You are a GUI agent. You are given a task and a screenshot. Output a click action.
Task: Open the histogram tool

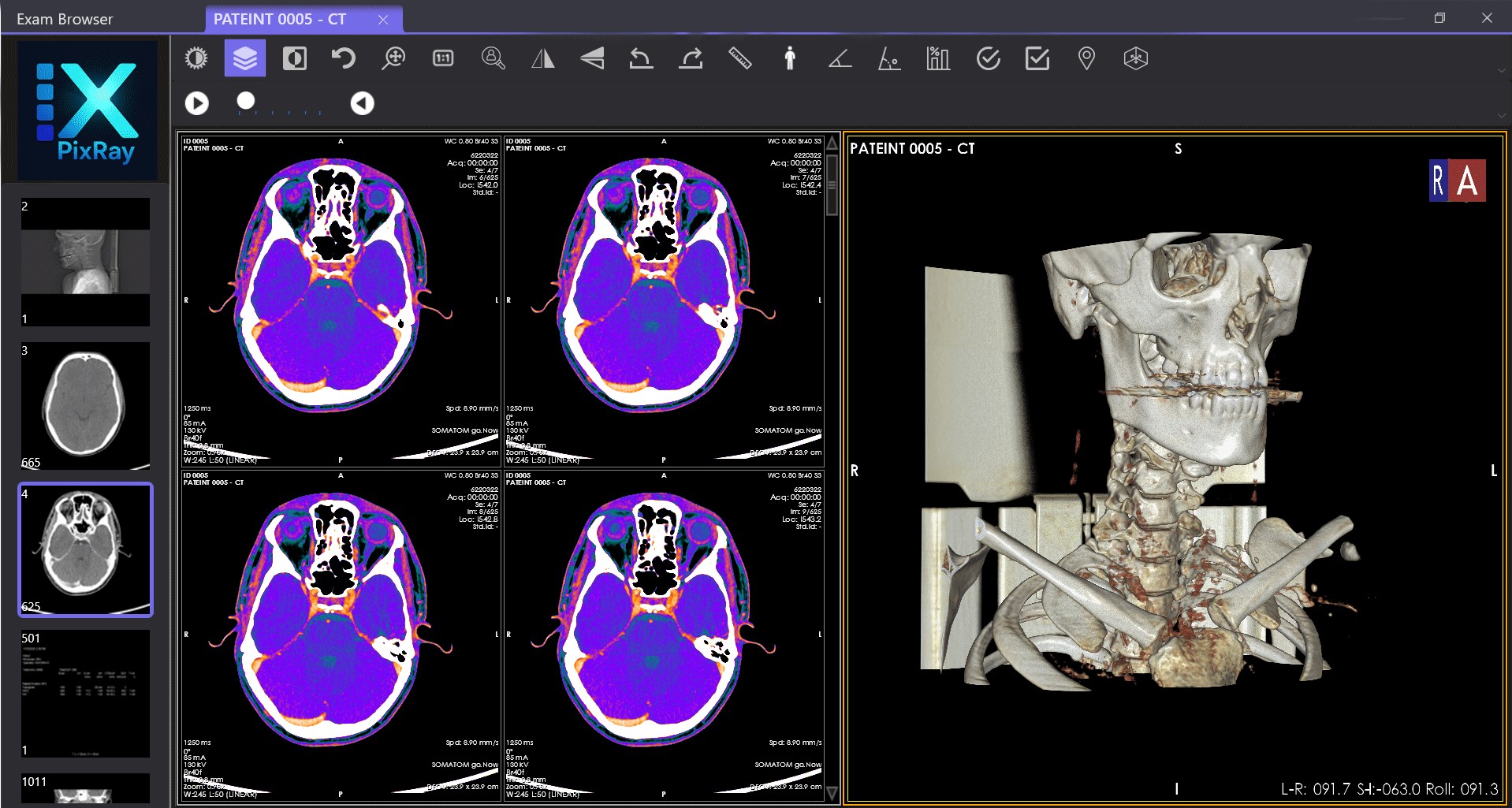click(937, 58)
